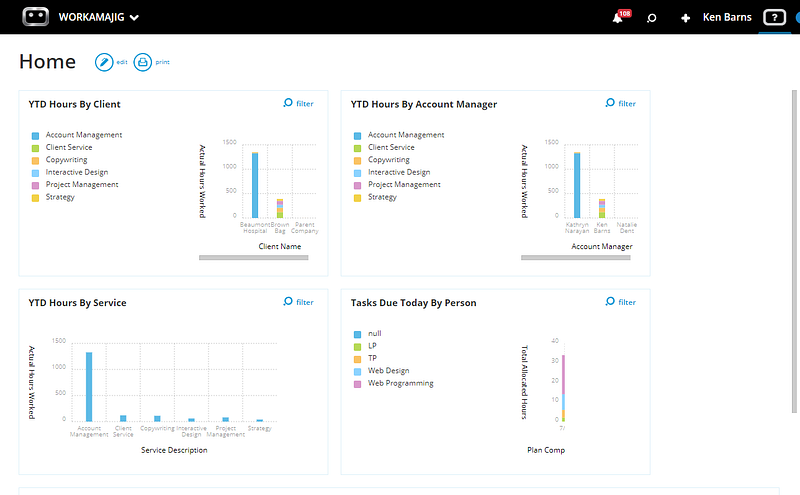Image resolution: width=800 pixels, height=495 pixels.
Task: Click the pencil edit icon beside Home
Action: (x=104, y=62)
